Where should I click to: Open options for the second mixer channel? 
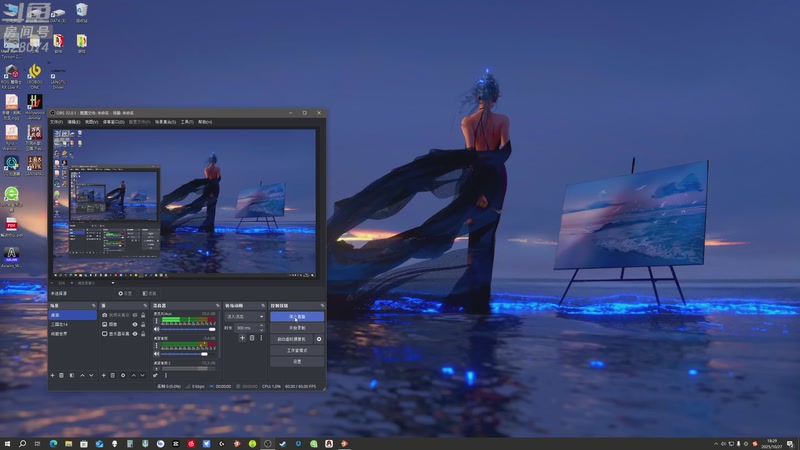click(x=157, y=345)
